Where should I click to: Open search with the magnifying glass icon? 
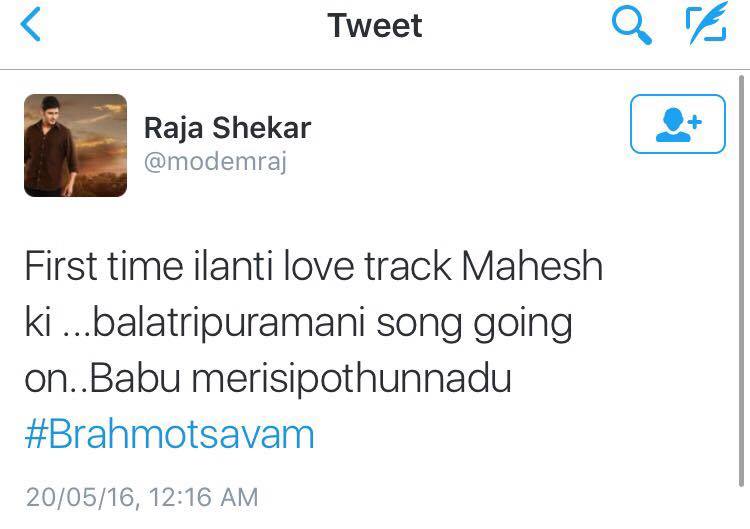pos(631,26)
